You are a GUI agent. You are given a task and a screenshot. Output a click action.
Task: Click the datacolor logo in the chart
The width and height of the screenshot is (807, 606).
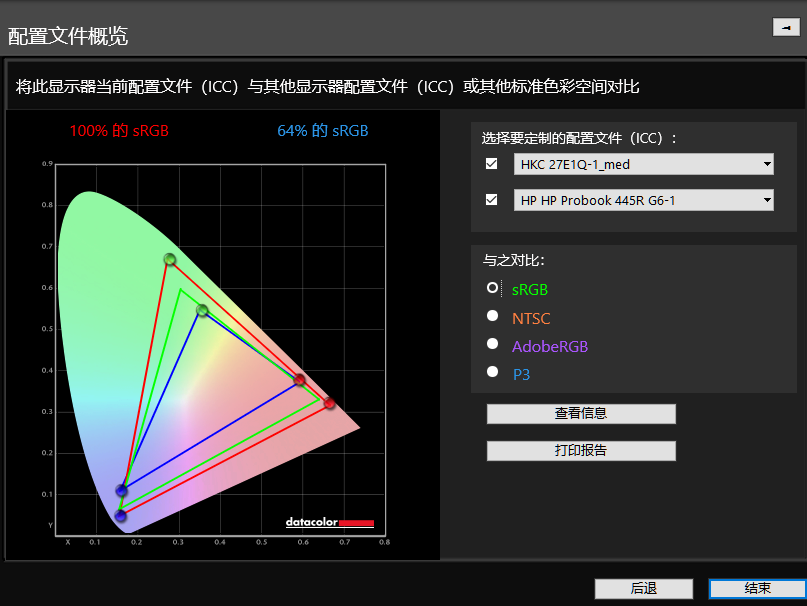[x=329, y=522]
